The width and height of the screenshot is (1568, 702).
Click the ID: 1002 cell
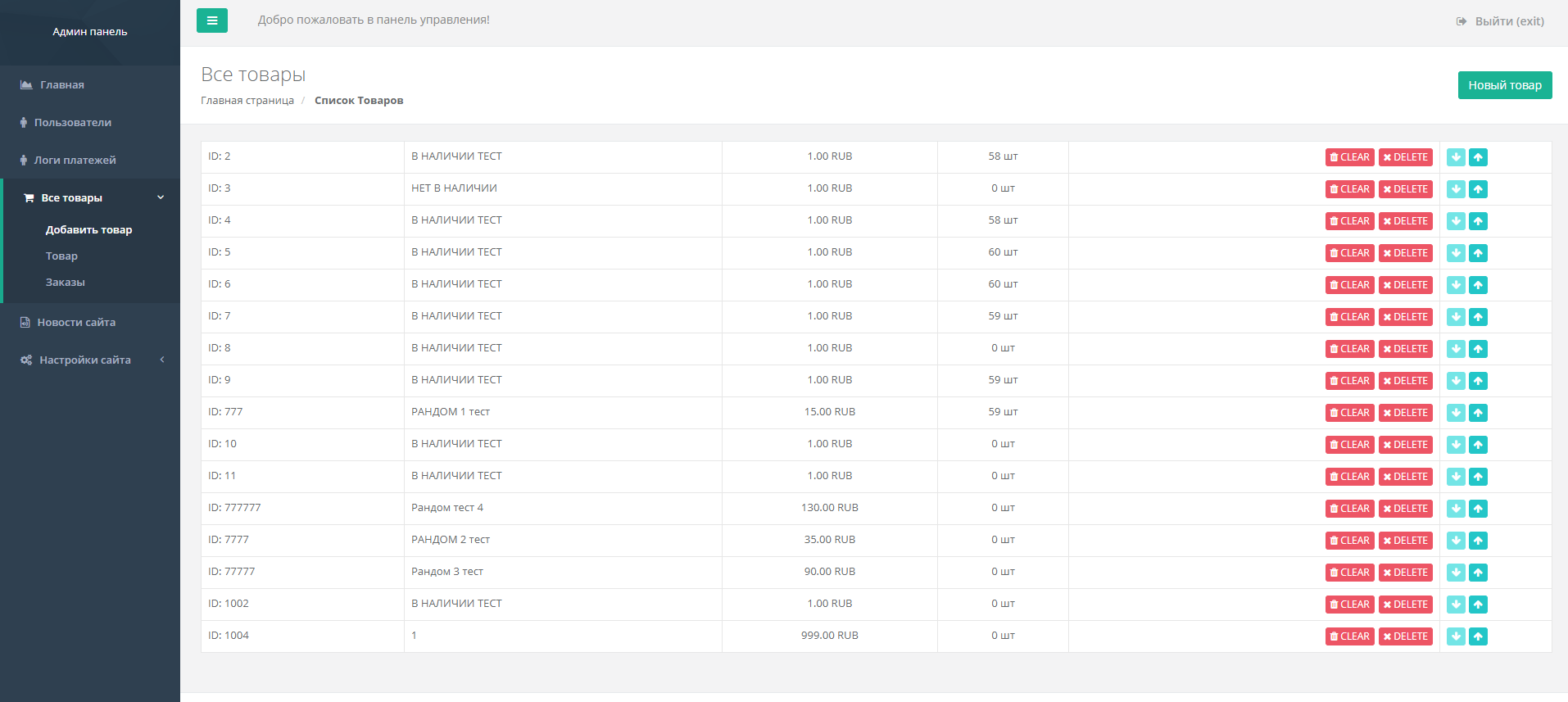click(x=302, y=604)
